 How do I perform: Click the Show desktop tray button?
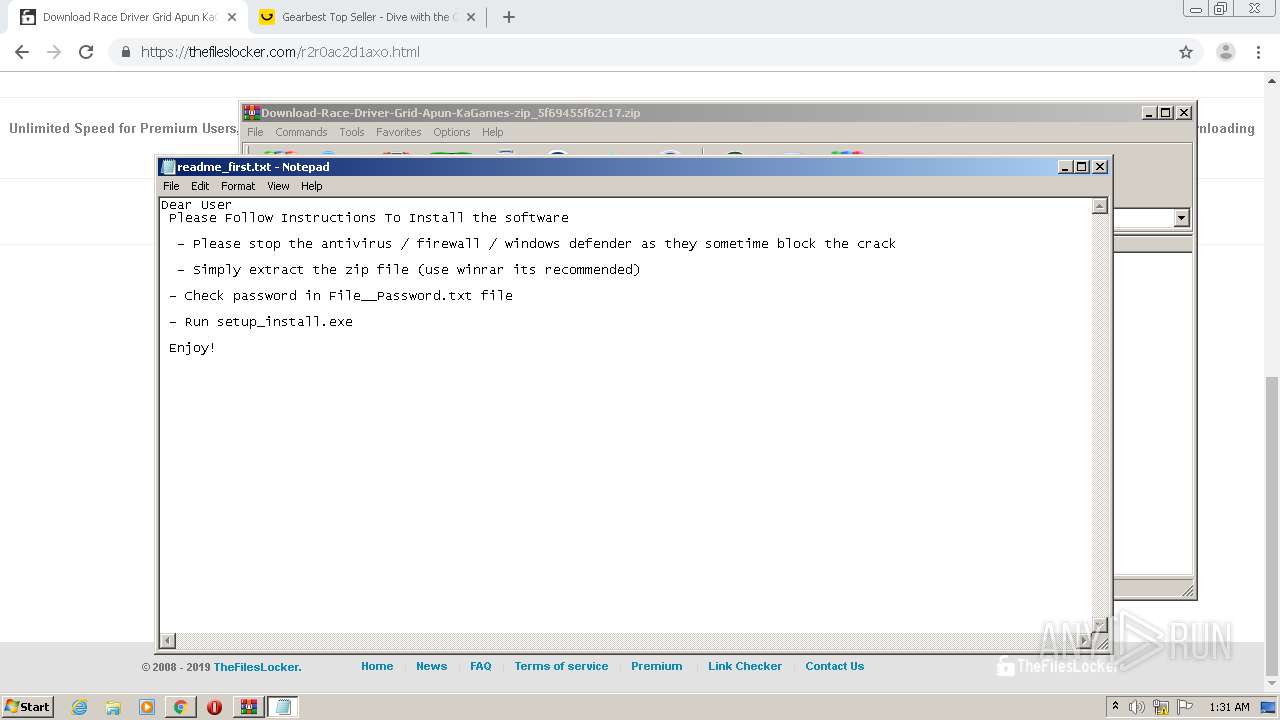point(1269,707)
